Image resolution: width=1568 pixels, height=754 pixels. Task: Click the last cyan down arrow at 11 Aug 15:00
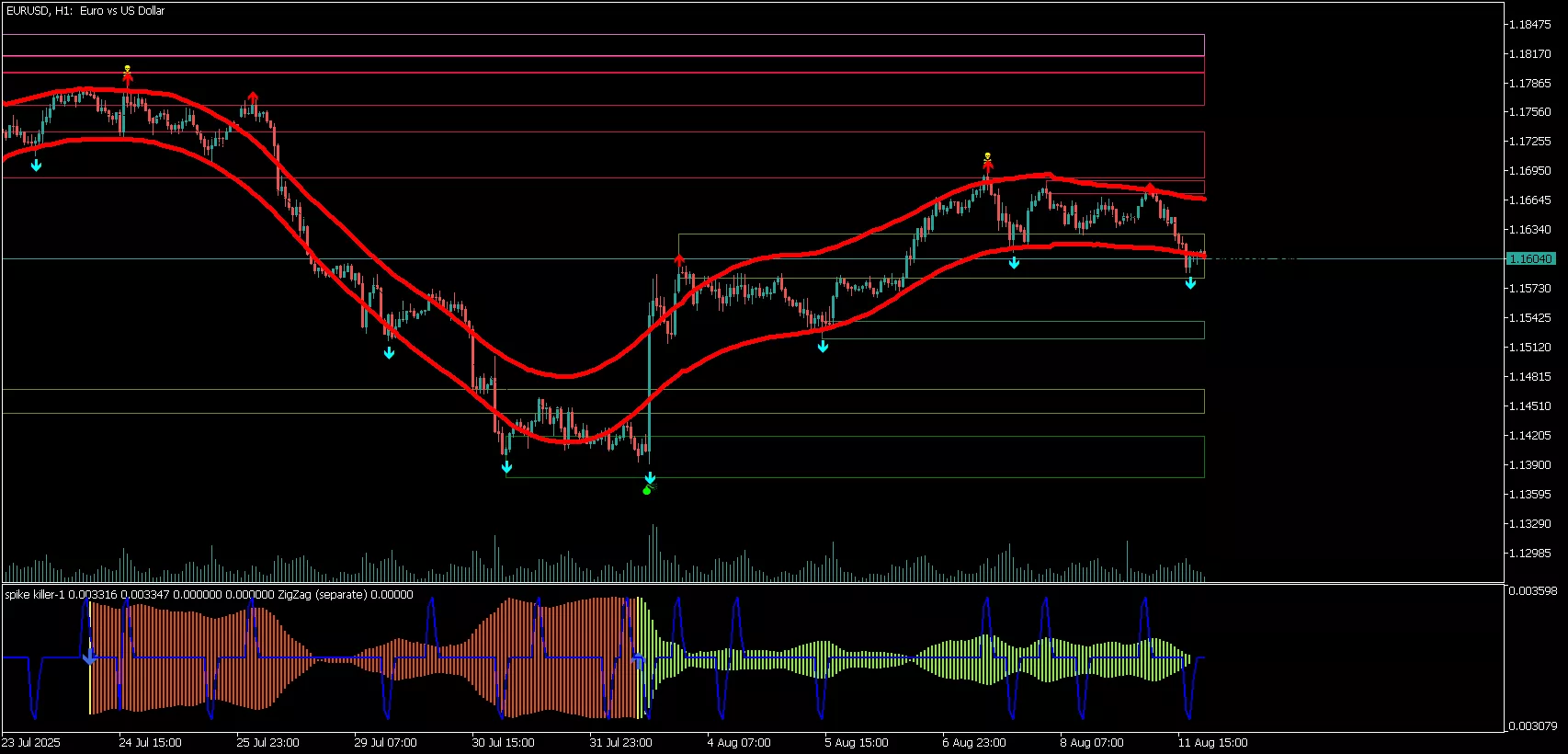coord(1190,283)
